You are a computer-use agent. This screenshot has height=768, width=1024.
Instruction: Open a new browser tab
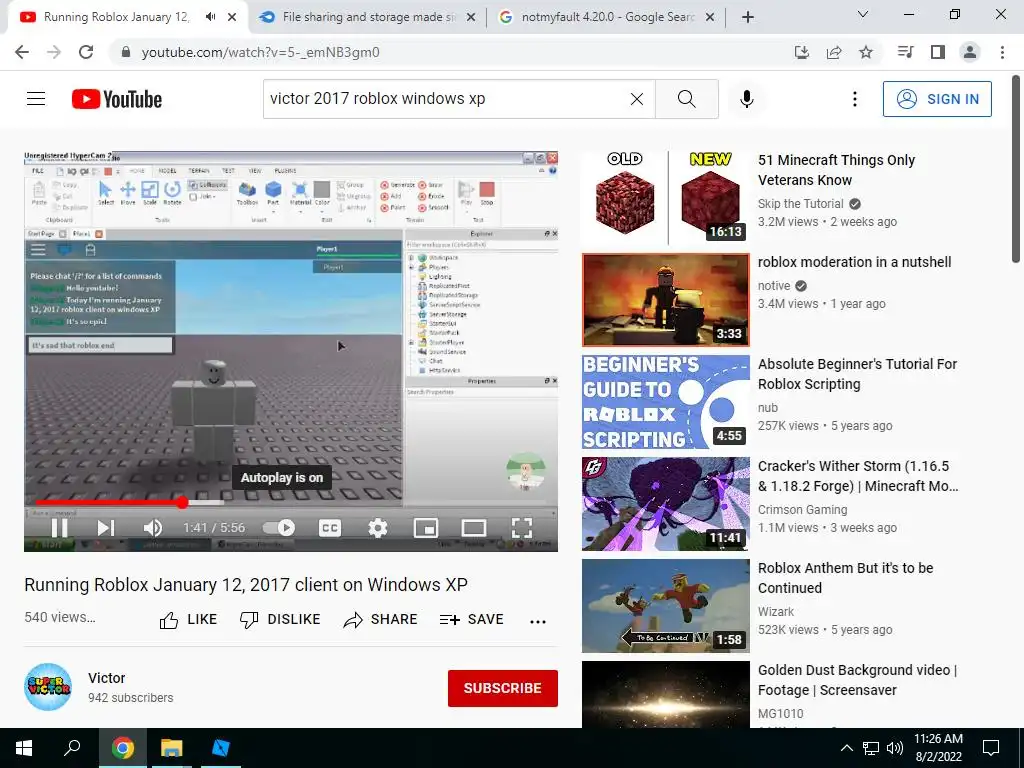click(748, 17)
